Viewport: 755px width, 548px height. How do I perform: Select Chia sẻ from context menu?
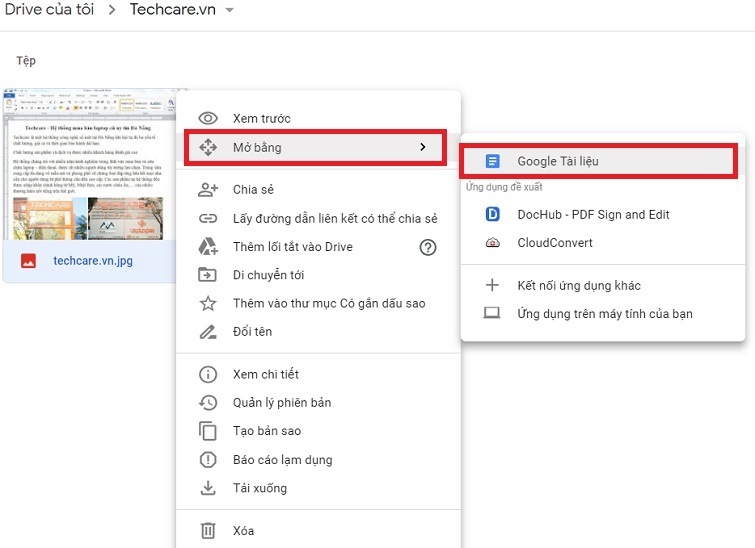[x=253, y=190]
